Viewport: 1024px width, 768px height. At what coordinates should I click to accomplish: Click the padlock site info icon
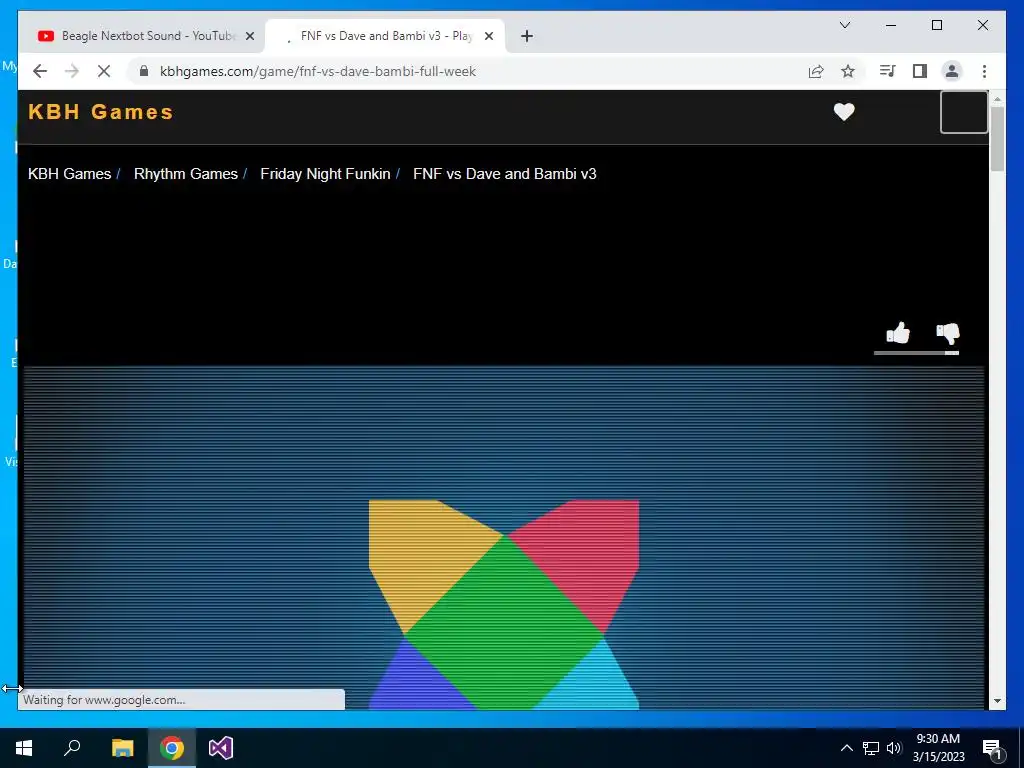144,71
